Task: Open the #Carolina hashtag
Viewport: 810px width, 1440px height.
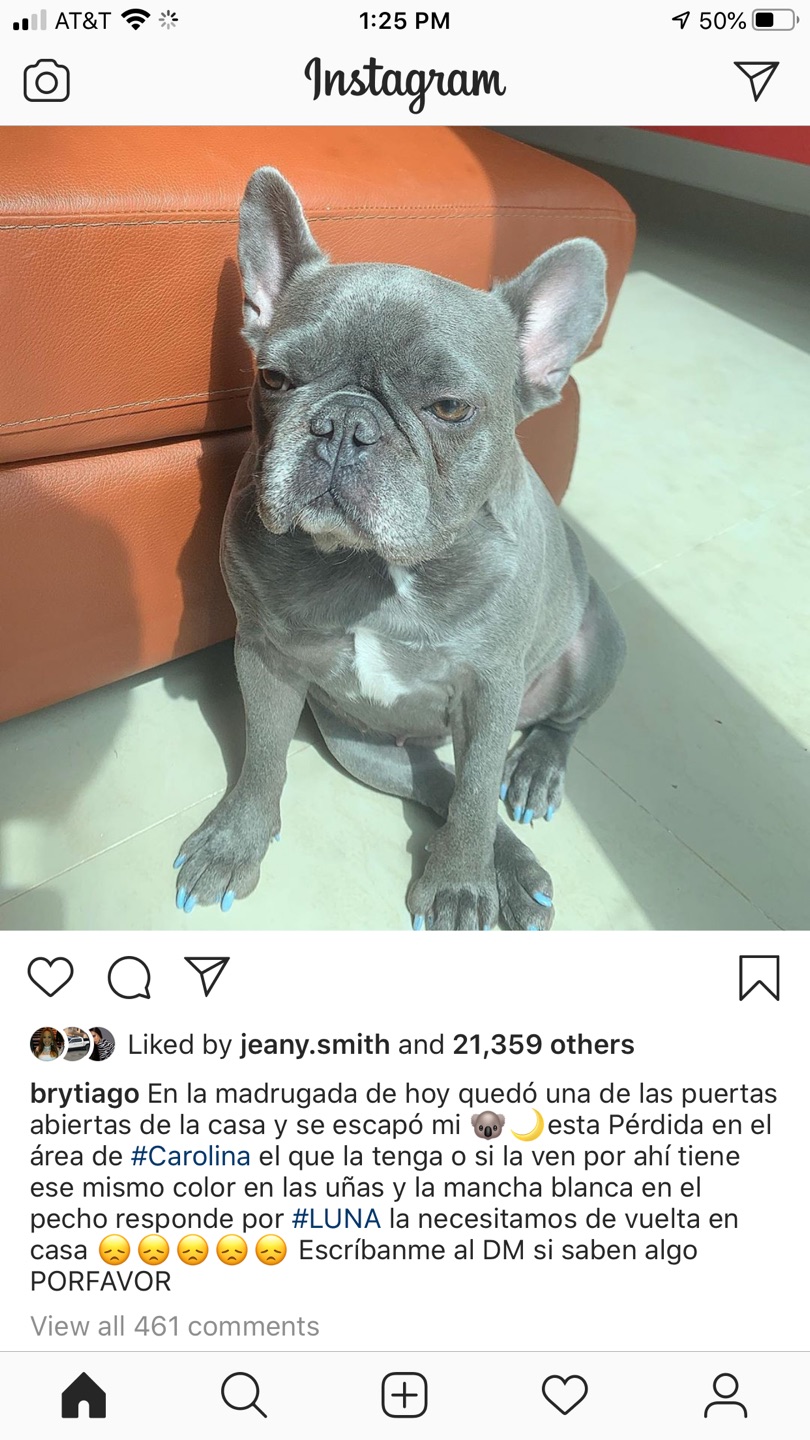Action: (x=190, y=1157)
